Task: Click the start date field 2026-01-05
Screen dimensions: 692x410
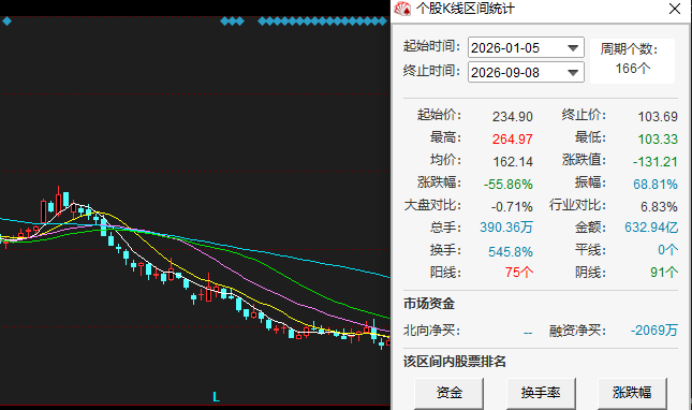Action: click(526, 48)
